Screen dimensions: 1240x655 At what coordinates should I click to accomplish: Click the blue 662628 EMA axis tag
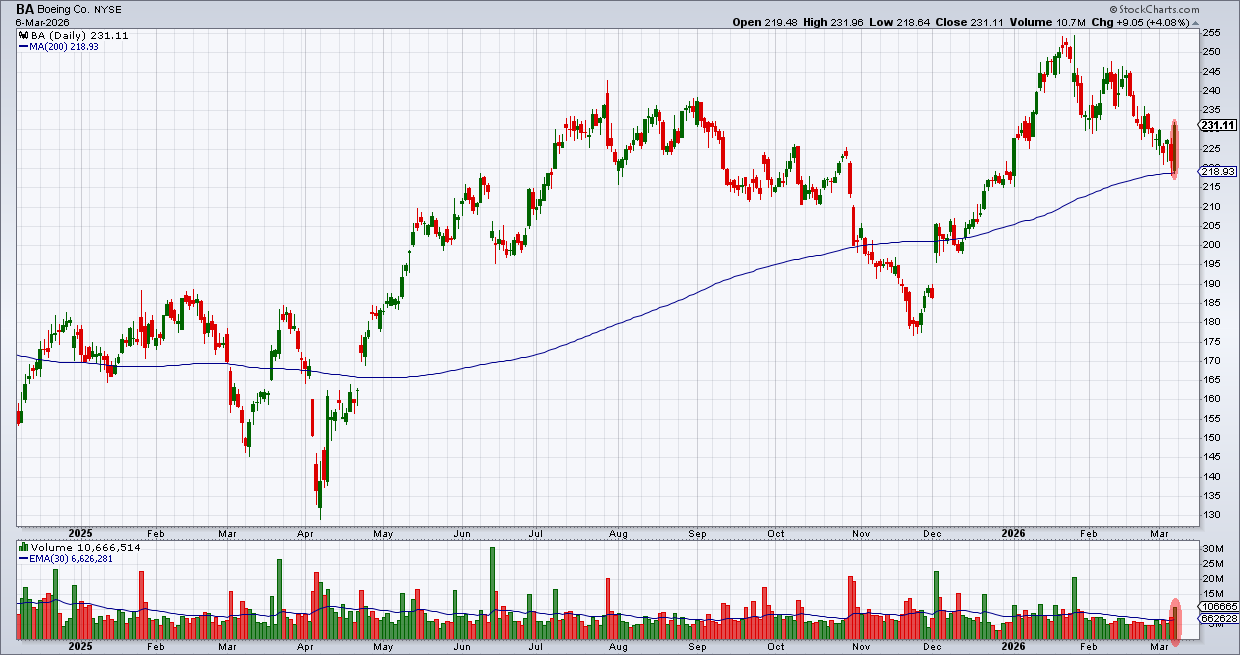(x=1220, y=619)
